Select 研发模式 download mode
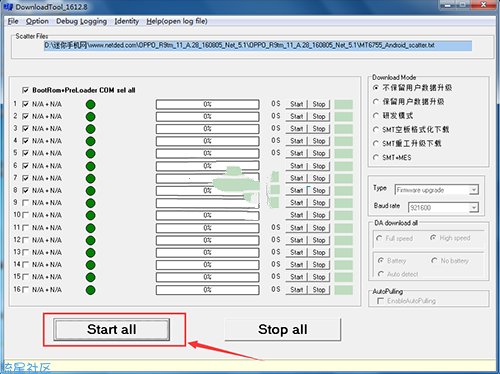The width and height of the screenshot is (500, 374). (x=376, y=115)
